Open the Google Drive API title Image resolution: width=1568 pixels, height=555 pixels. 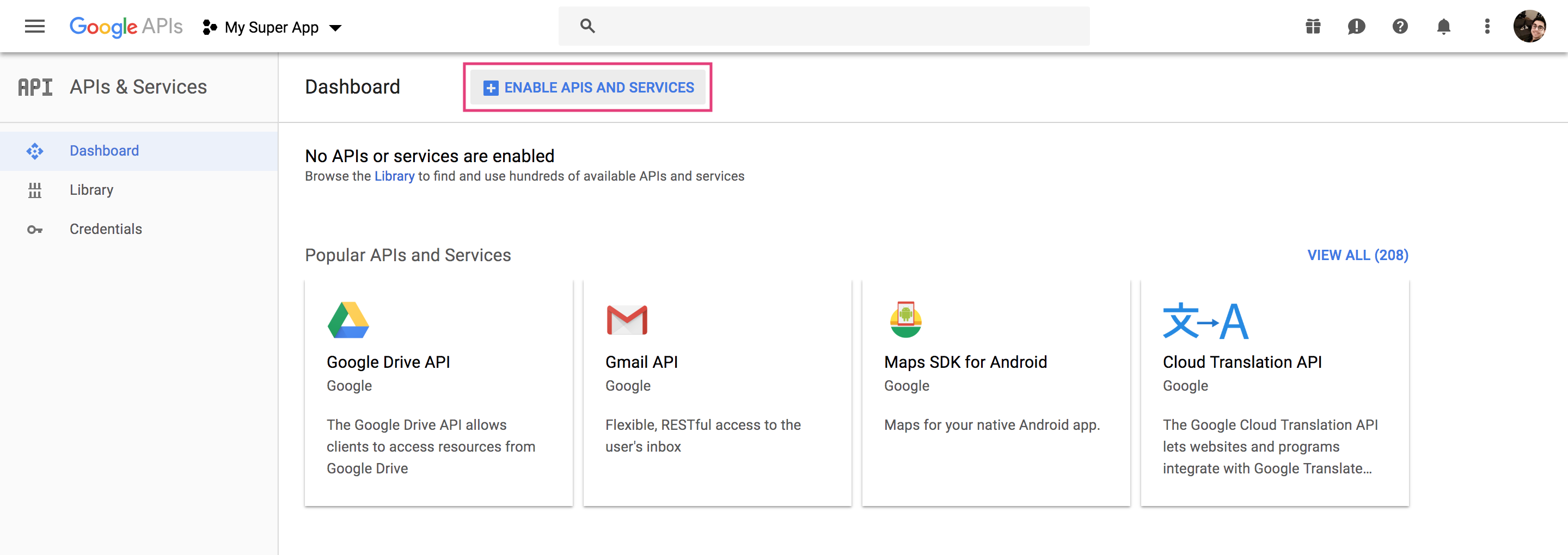[x=388, y=363]
